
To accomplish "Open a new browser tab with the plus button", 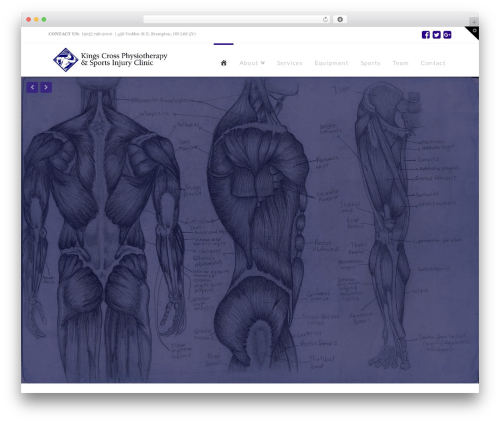I will pos(474,22).
